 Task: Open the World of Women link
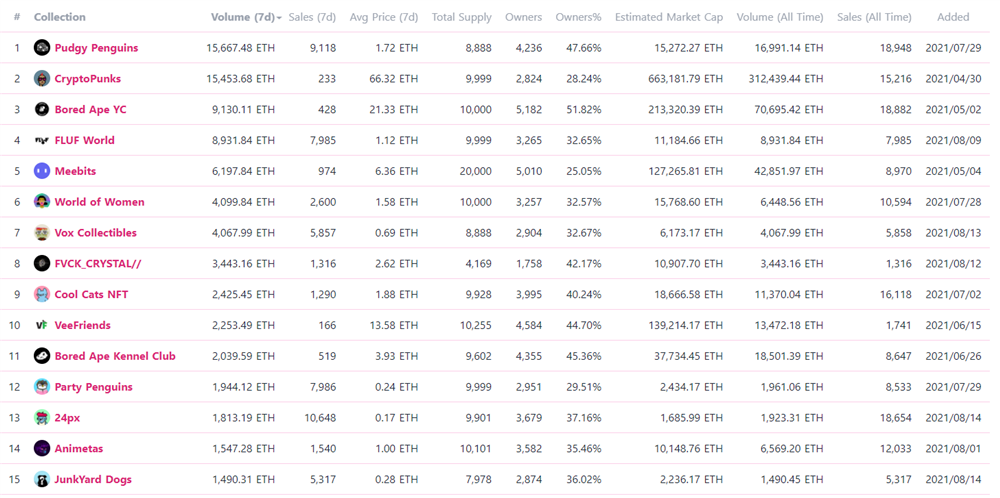pyautogui.click(x=99, y=202)
